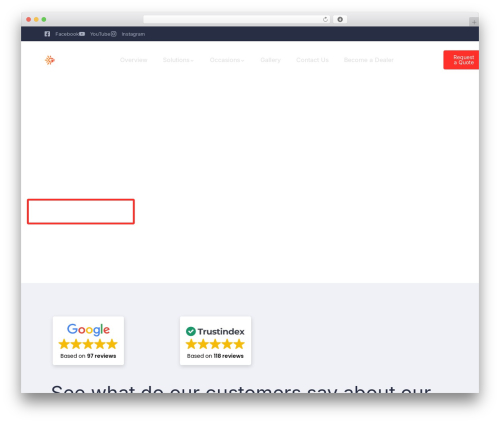500x423 pixels.
Task: Expand the Solutions dropdown menu
Action: 178,60
